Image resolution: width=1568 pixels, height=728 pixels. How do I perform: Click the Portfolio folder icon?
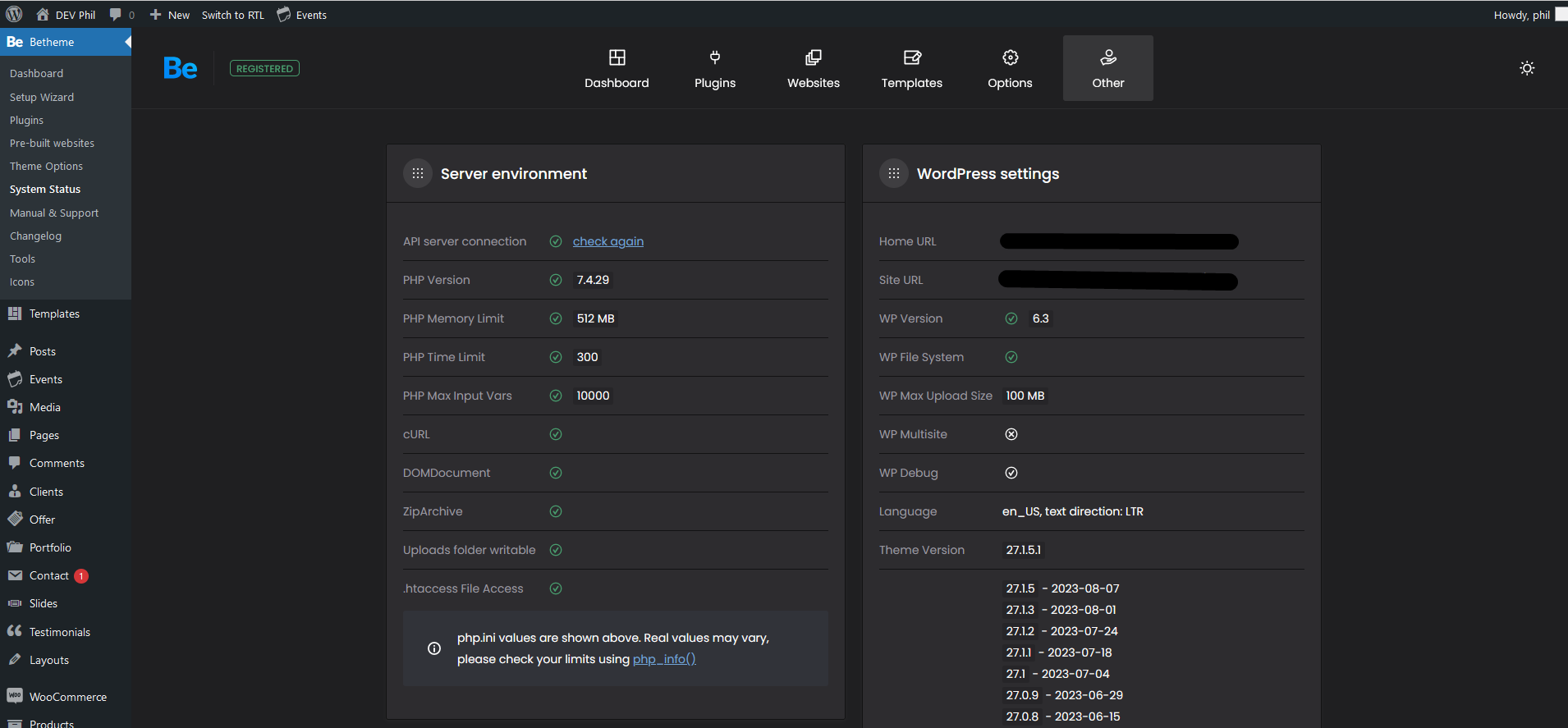point(15,547)
